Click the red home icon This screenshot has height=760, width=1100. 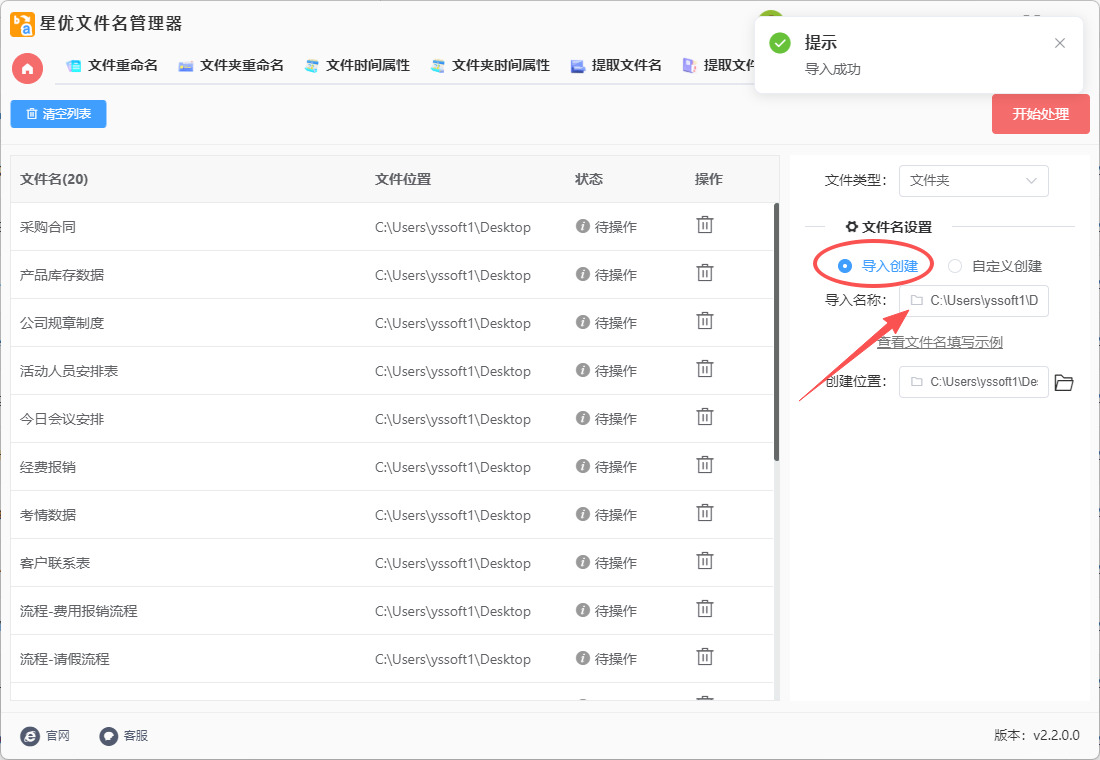27,68
